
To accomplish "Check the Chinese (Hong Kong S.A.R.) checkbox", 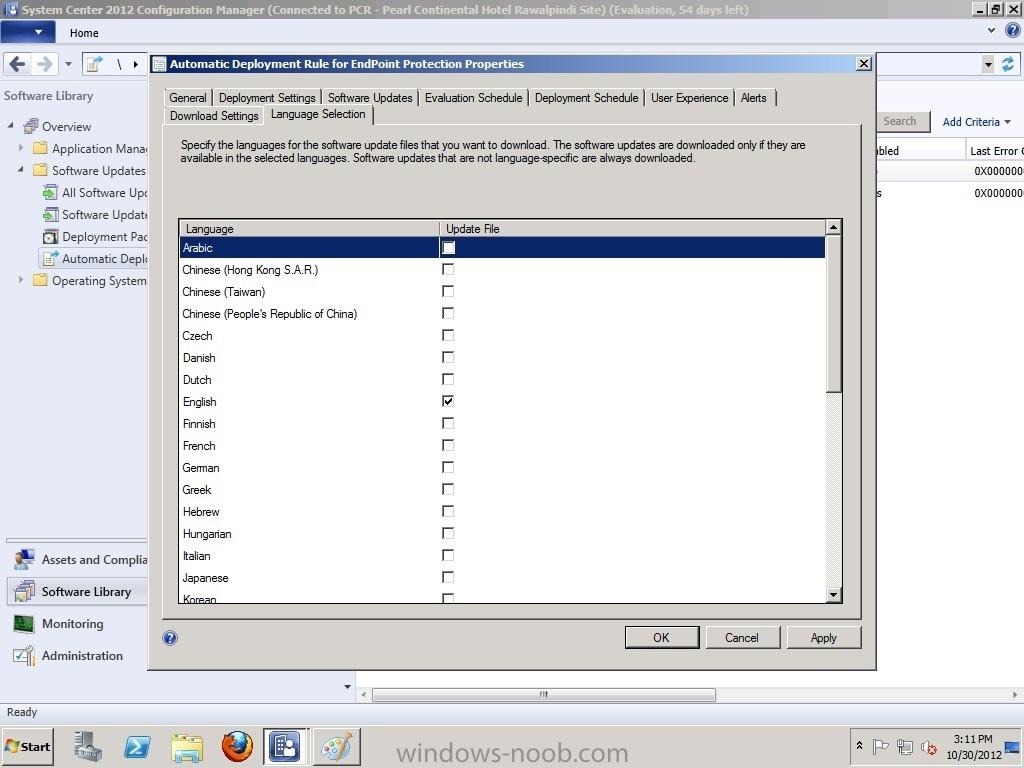I will [x=448, y=269].
